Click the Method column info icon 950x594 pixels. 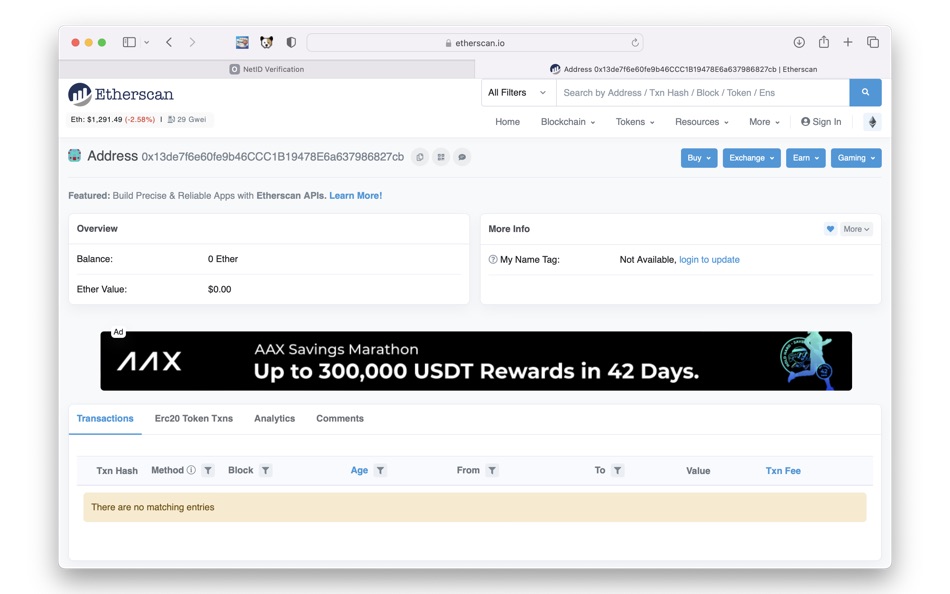[x=191, y=470]
